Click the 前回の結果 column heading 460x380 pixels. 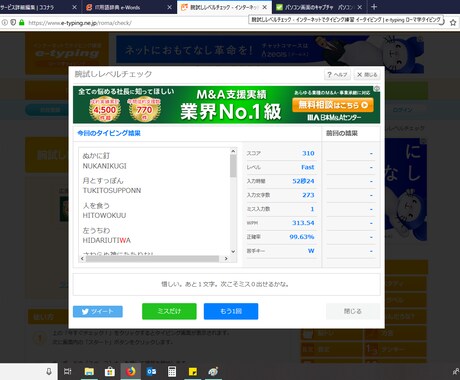click(342, 133)
